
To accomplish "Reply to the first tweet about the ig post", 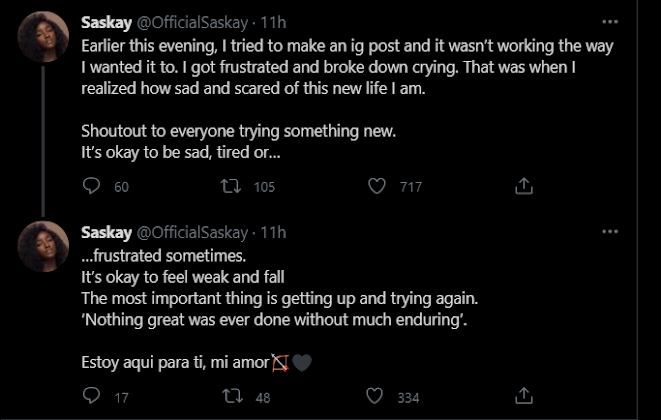I will [92, 186].
